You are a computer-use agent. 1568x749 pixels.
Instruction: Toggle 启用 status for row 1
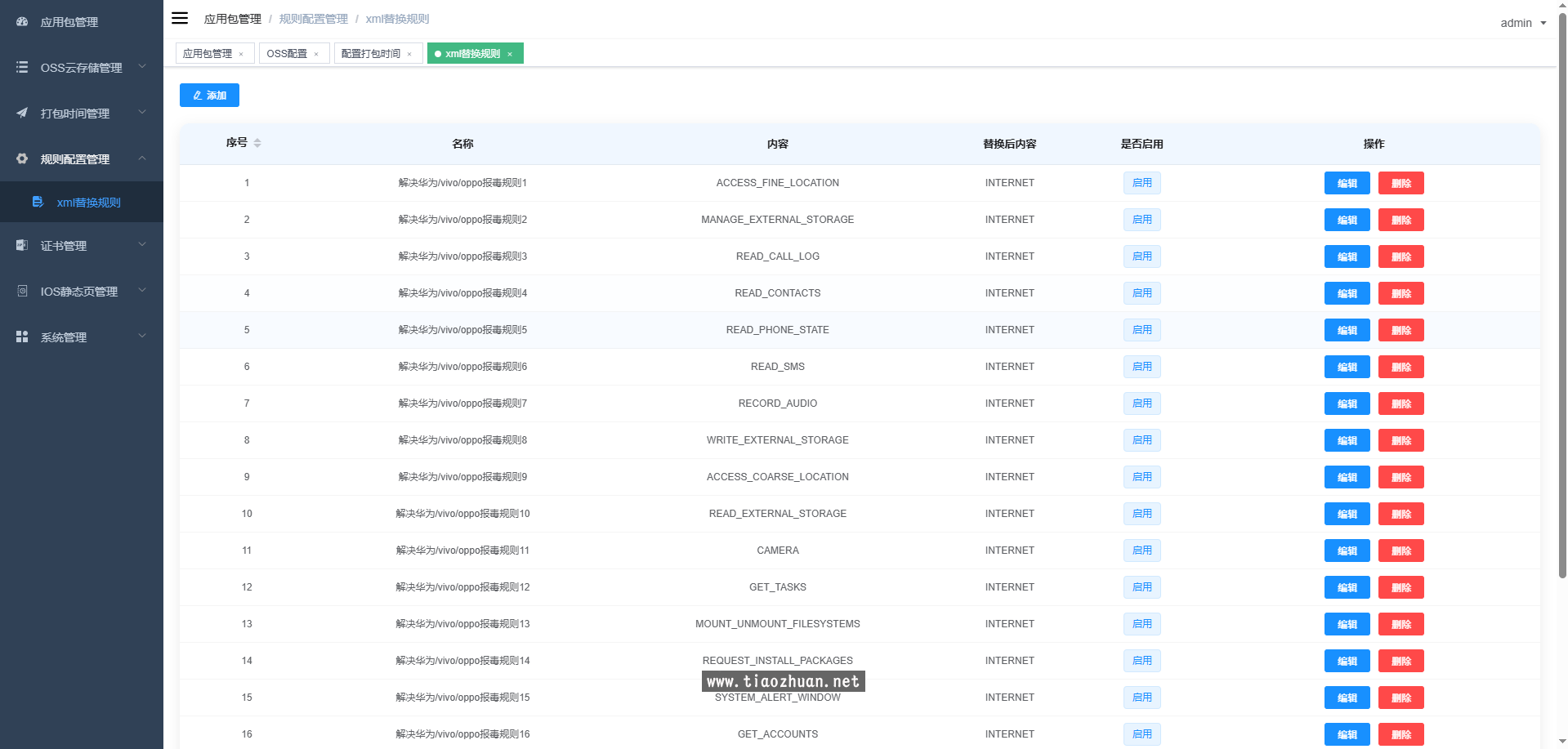click(1141, 183)
